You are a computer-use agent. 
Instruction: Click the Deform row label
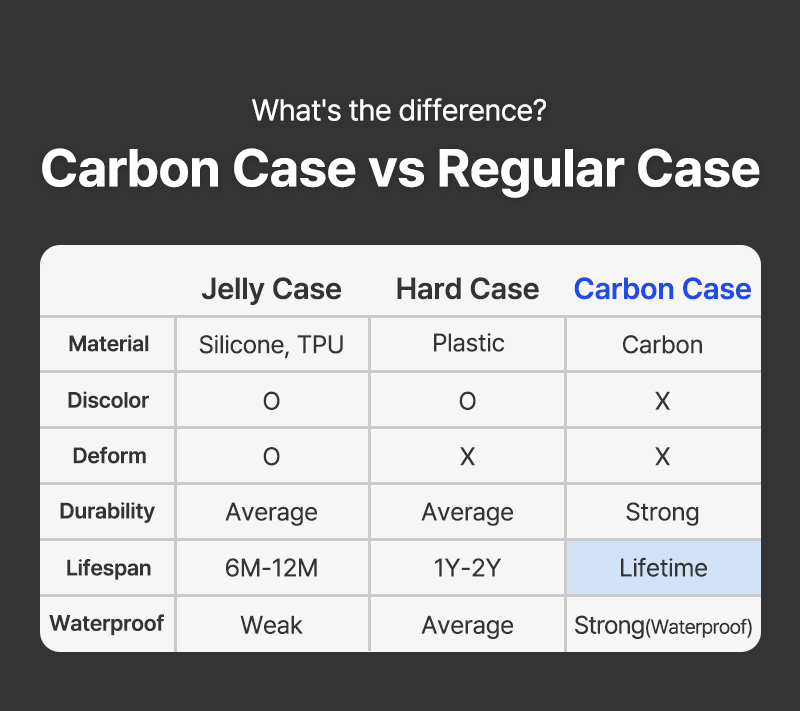click(x=108, y=456)
